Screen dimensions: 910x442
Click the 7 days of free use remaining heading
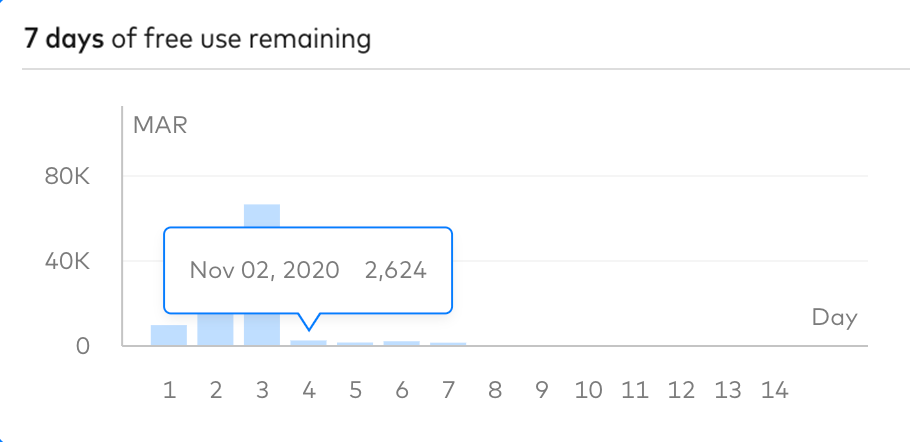click(197, 39)
